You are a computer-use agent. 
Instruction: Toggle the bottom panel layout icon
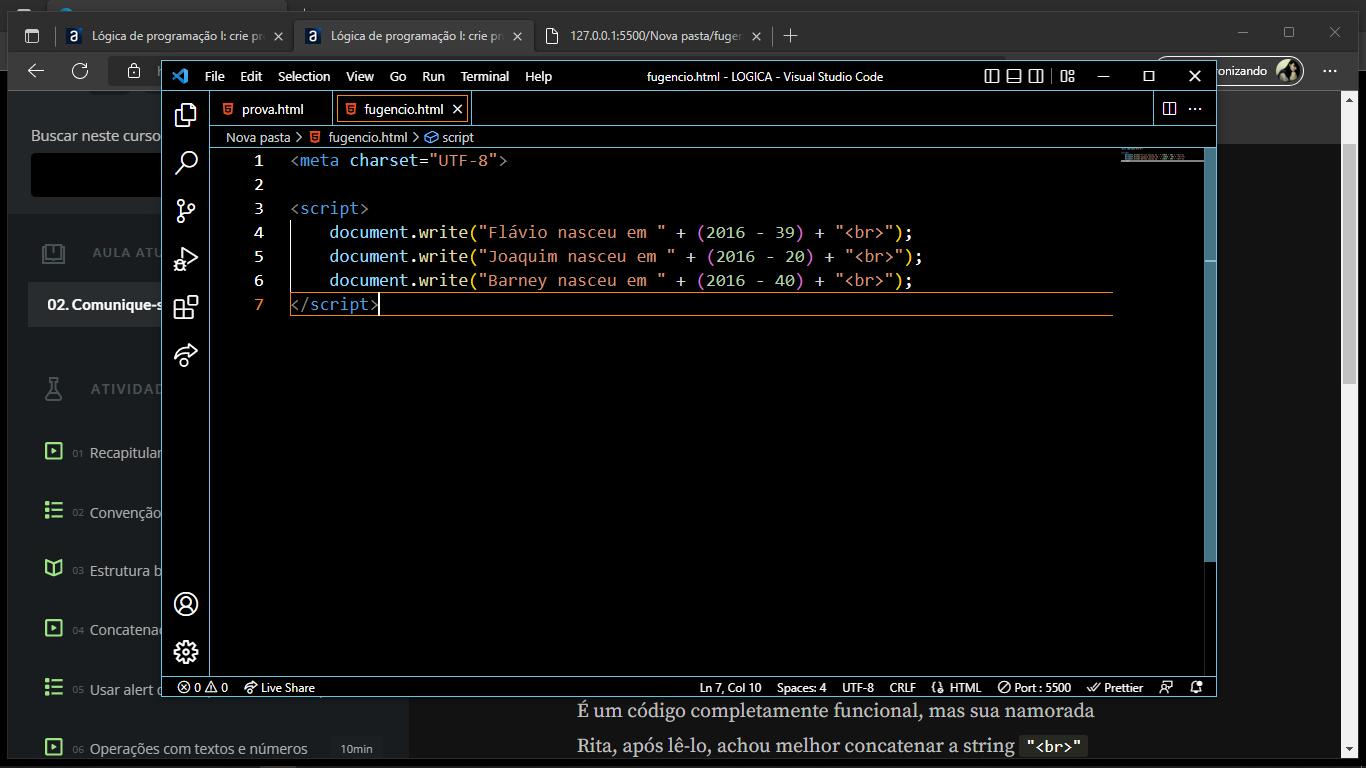coord(1014,76)
